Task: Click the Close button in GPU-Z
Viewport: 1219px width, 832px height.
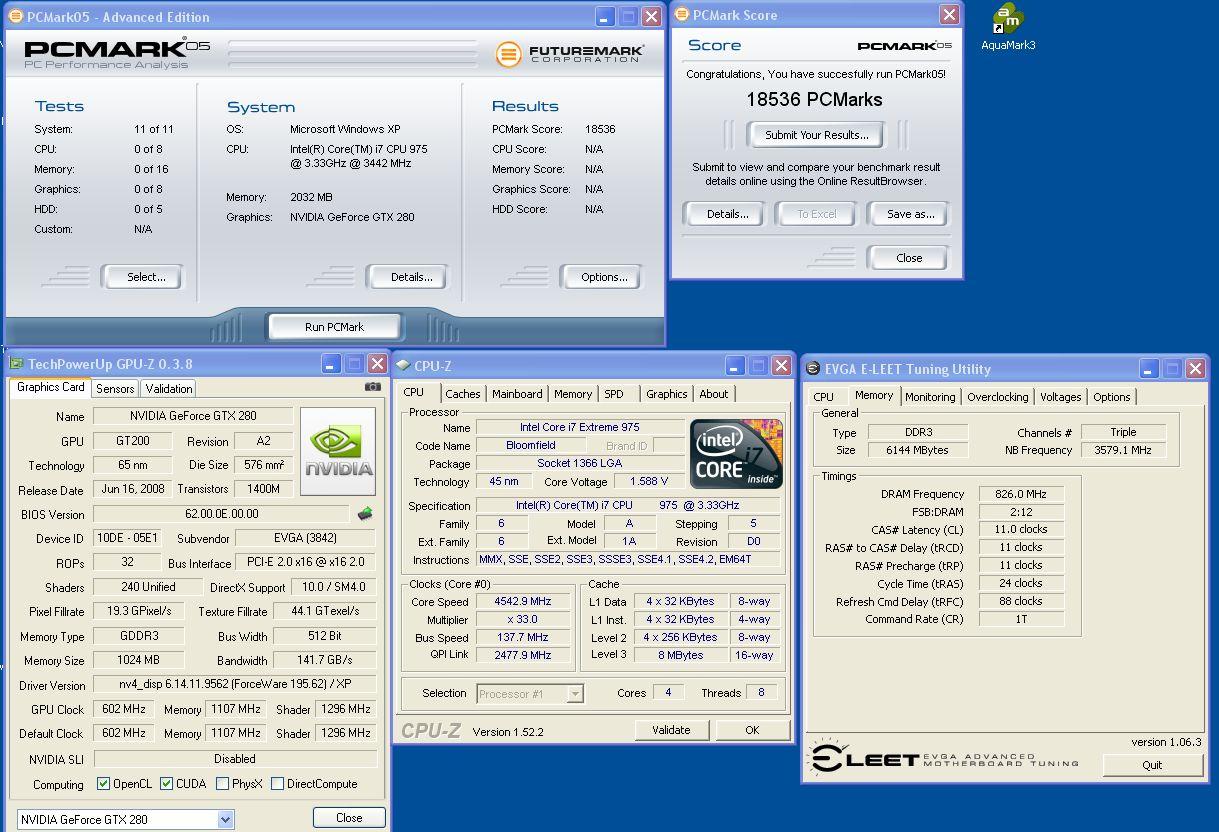Action: pos(349,817)
